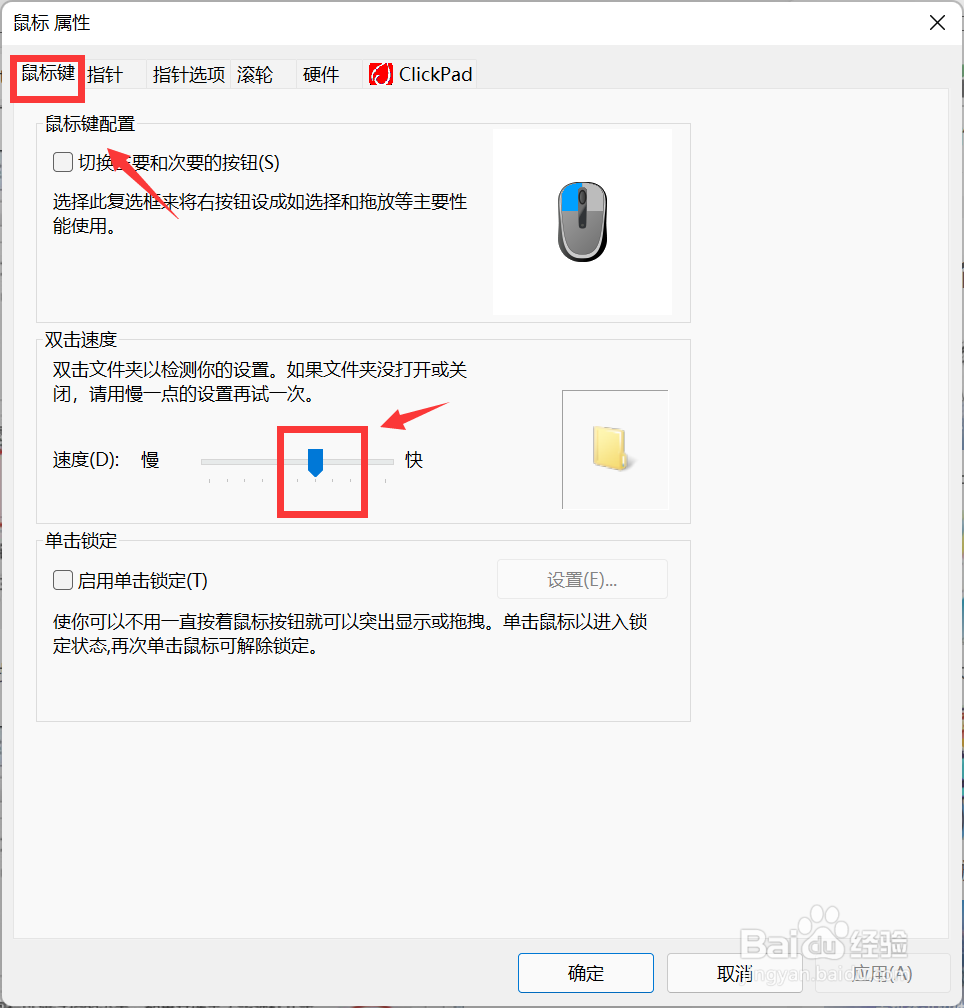The width and height of the screenshot is (964, 1008).
Task: Open the ClickPad tab
Action: [421, 75]
